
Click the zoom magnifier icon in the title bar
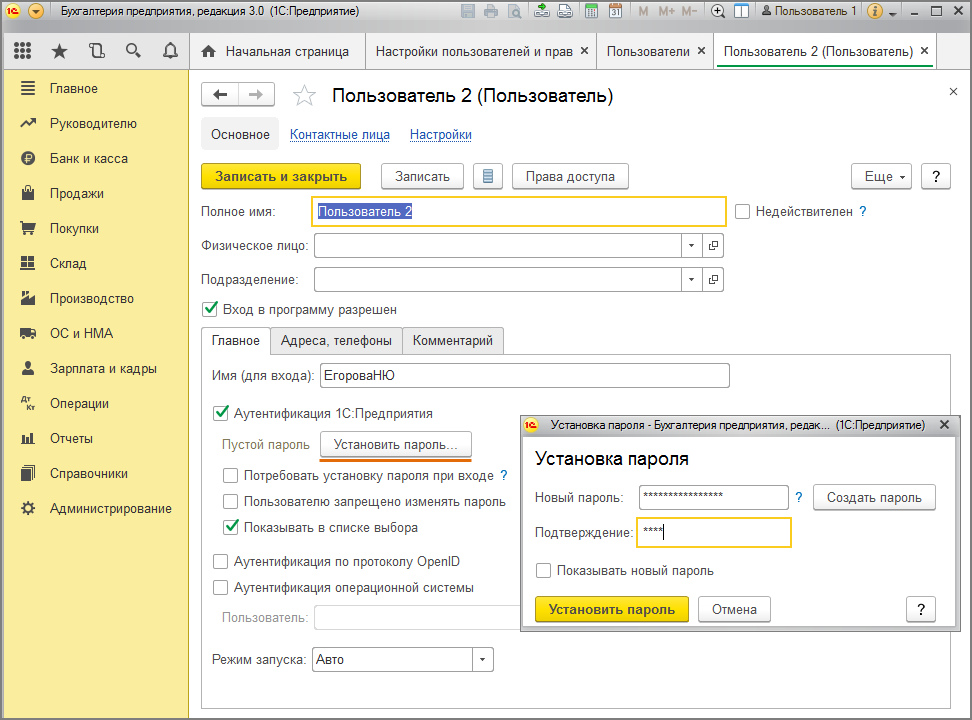(718, 11)
